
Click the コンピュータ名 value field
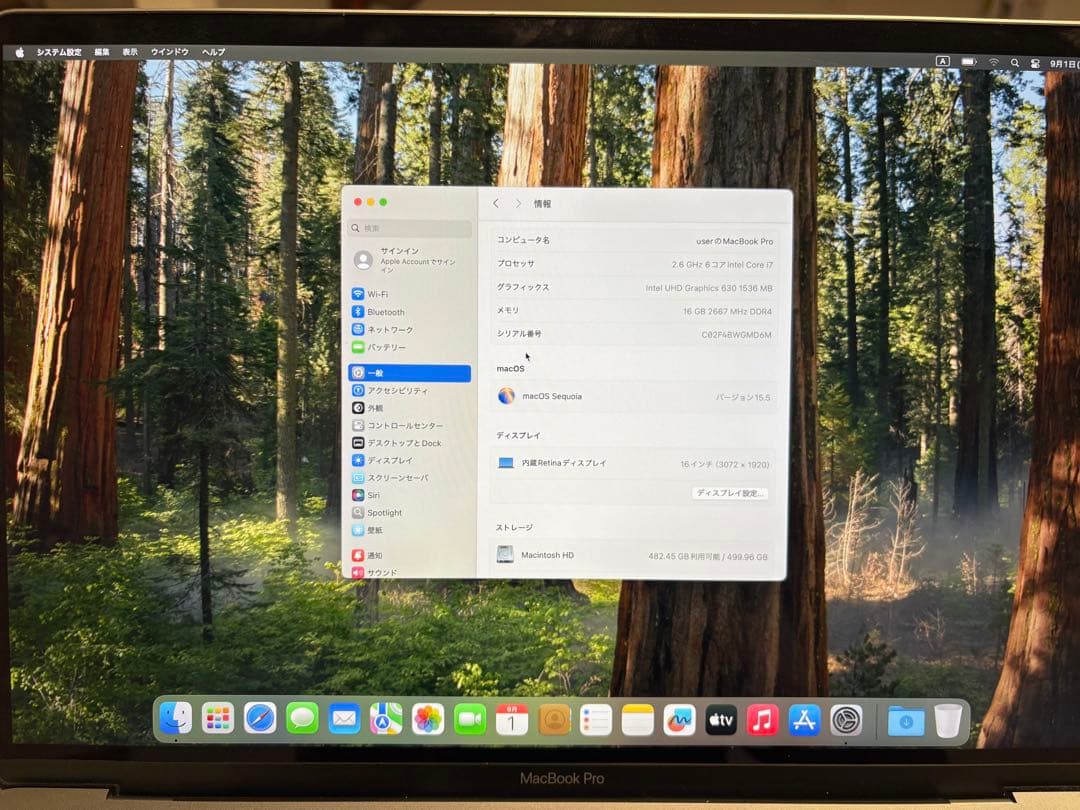coord(734,242)
